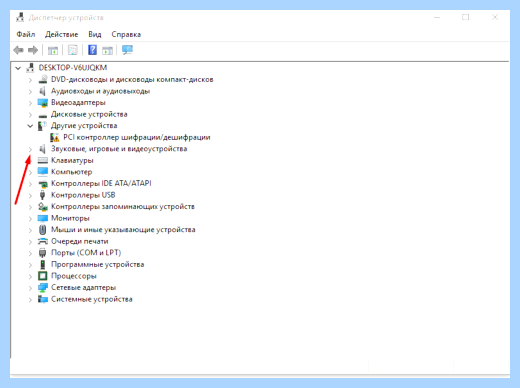520x388 pixels.
Task: Expand the Сетевые адаптеры category
Action: point(30,288)
